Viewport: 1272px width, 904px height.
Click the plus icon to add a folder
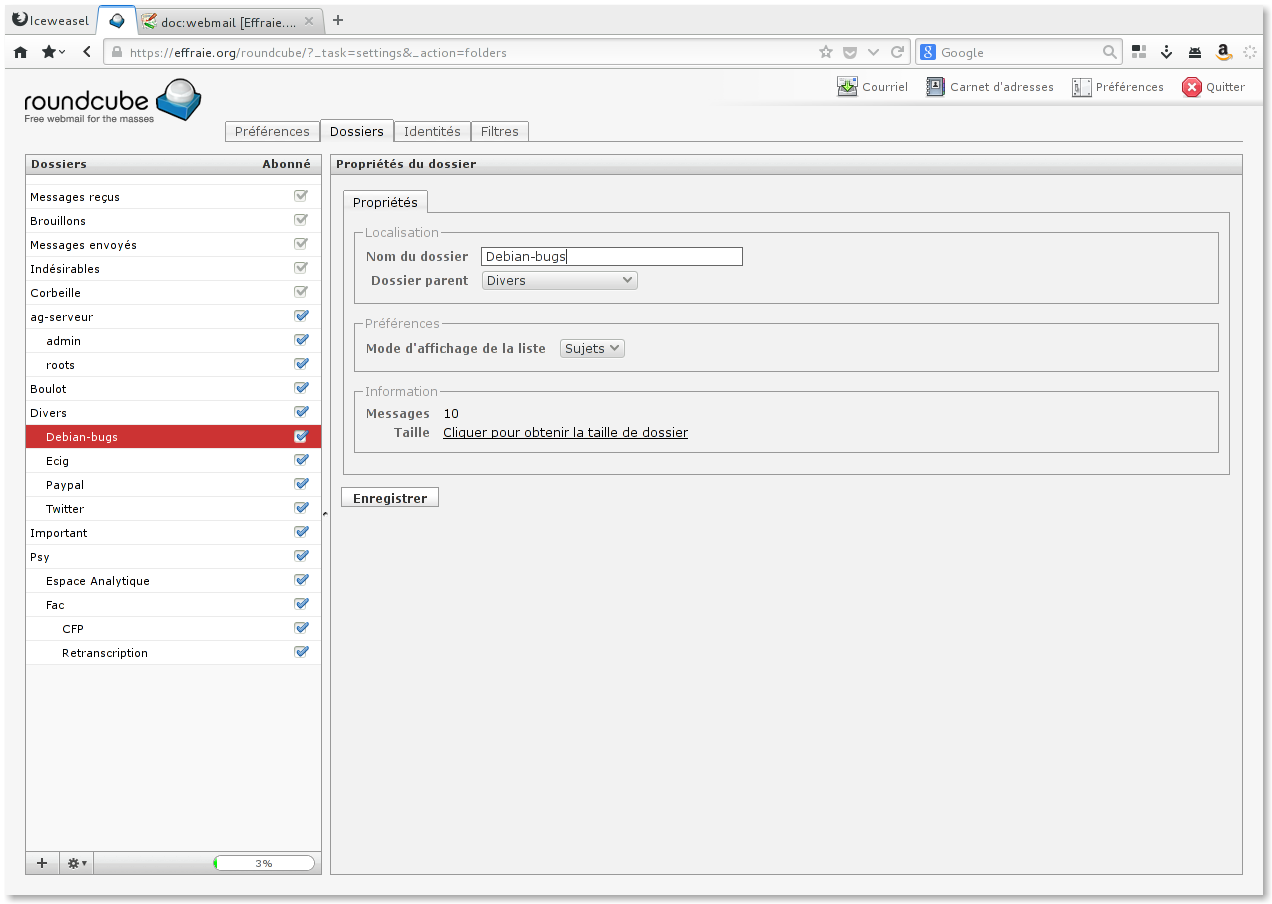pos(42,863)
